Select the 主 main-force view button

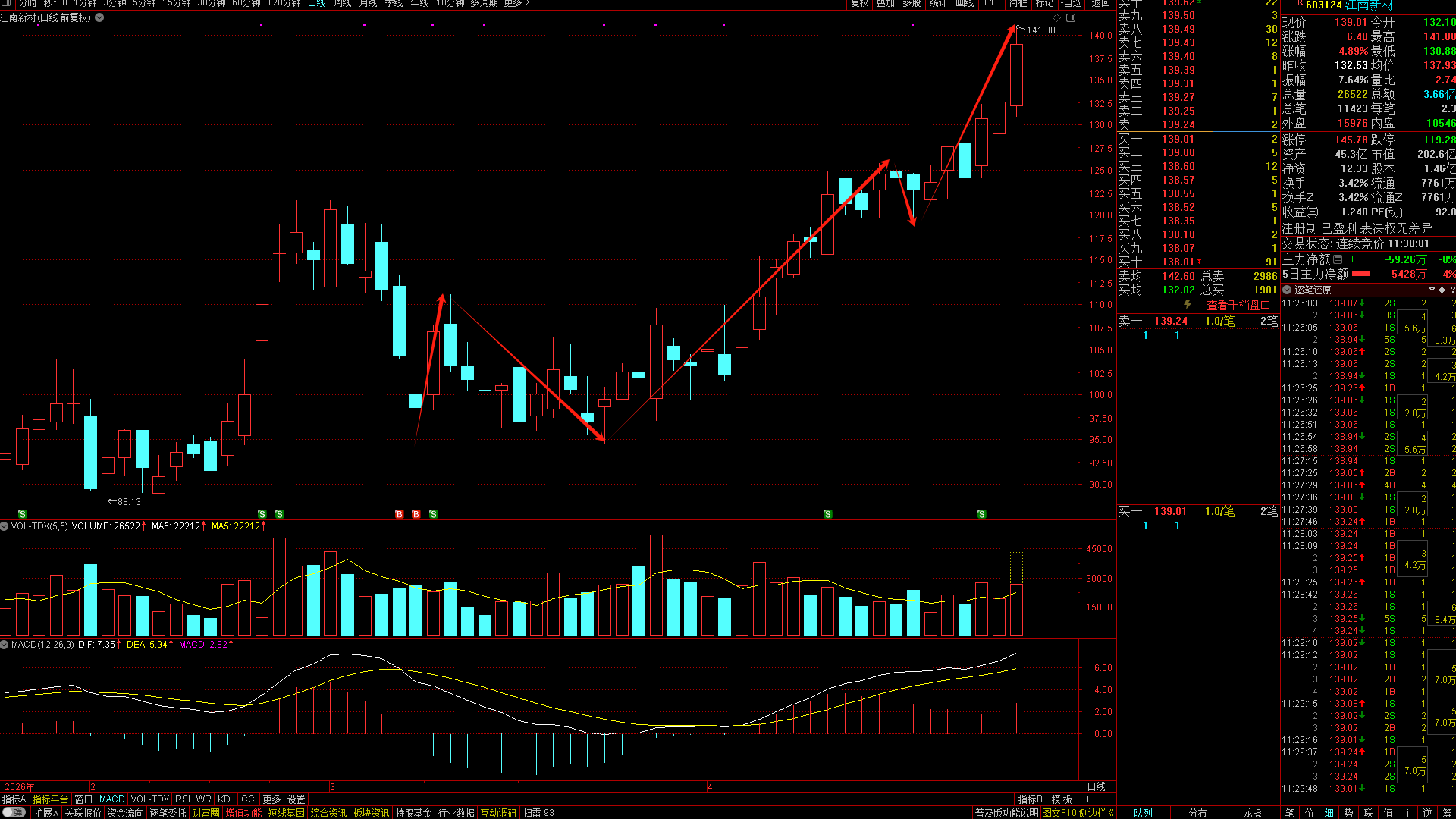(1408, 813)
